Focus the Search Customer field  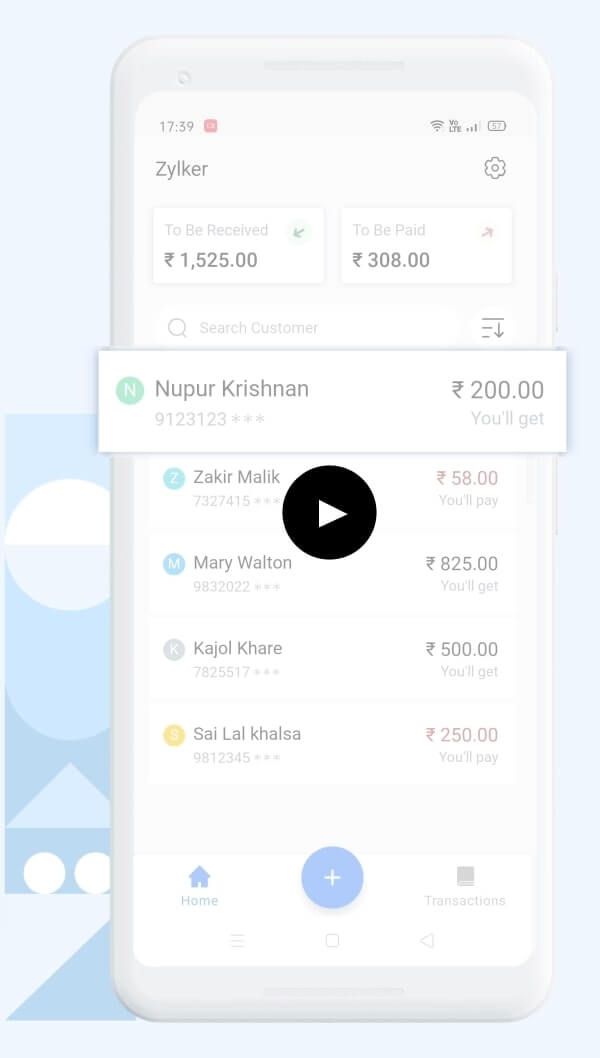click(307, 328)
